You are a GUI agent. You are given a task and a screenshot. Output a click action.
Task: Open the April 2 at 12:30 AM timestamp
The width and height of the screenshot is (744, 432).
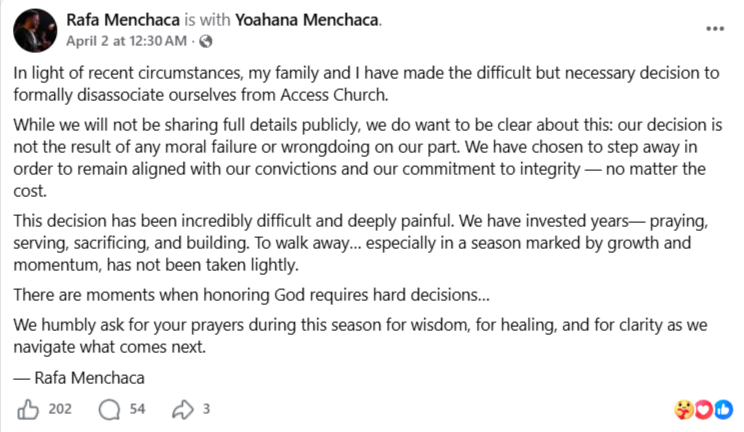128,41
